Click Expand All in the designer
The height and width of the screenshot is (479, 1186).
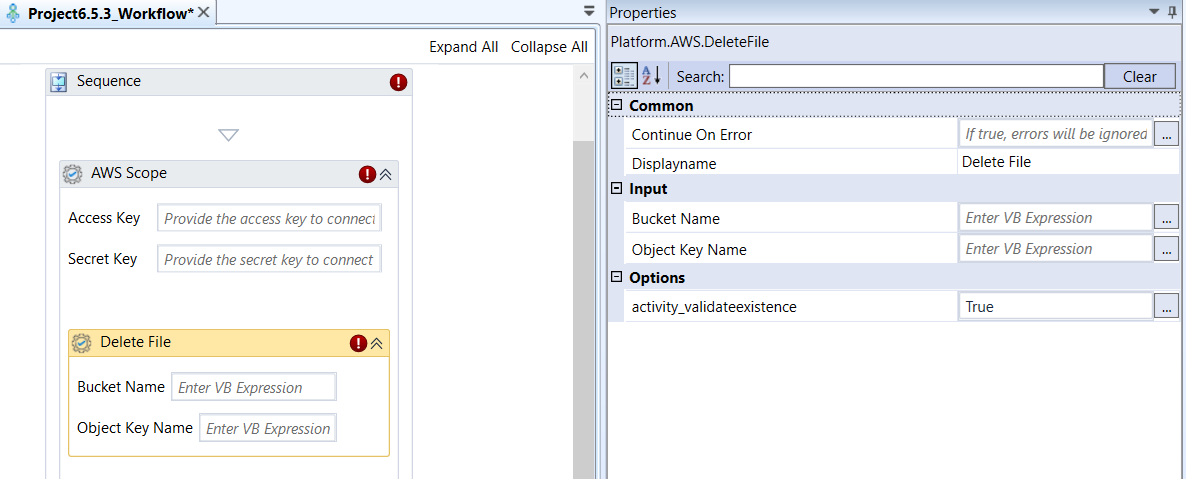(x=464, y=47)
